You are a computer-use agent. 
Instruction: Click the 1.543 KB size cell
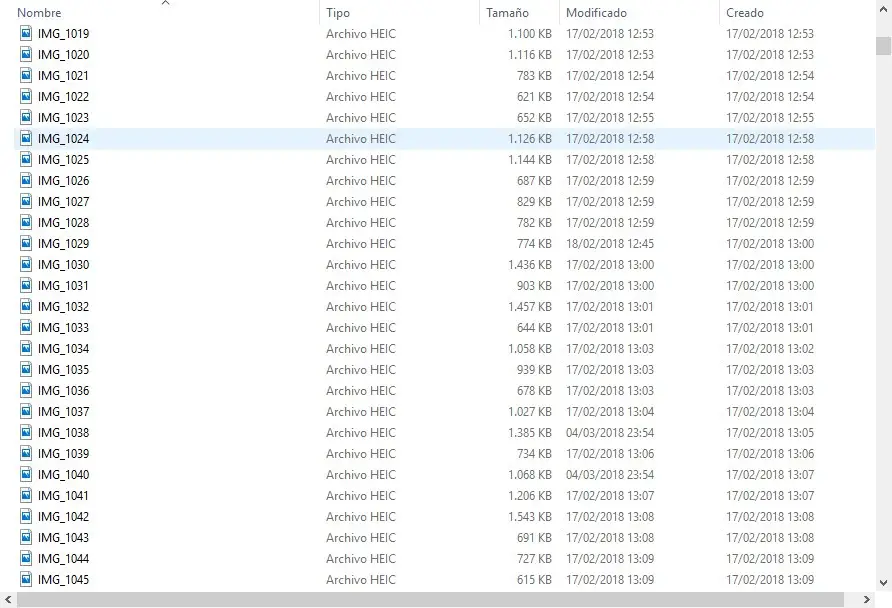[x=530, y=516]
